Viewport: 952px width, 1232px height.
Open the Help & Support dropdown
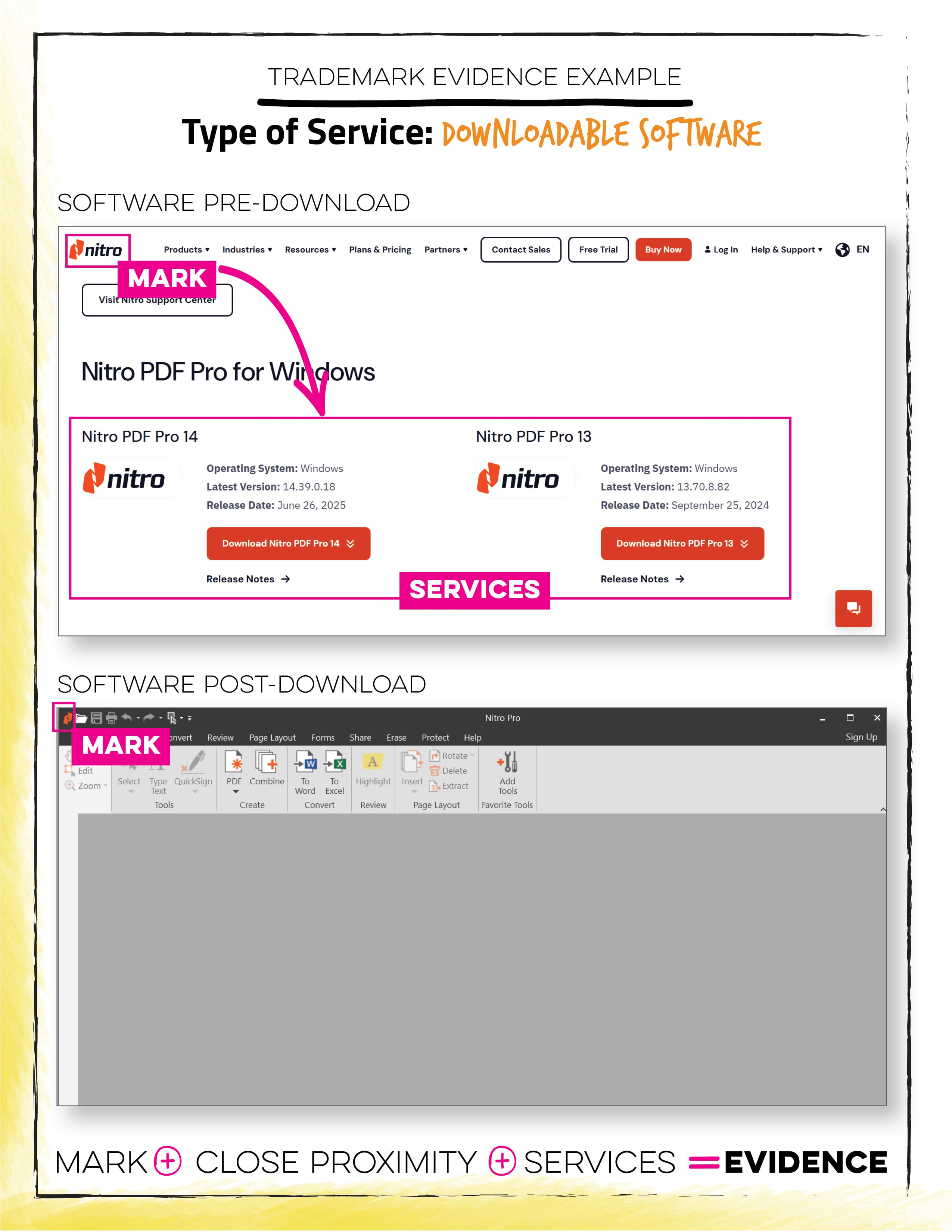tap(786, 249)
